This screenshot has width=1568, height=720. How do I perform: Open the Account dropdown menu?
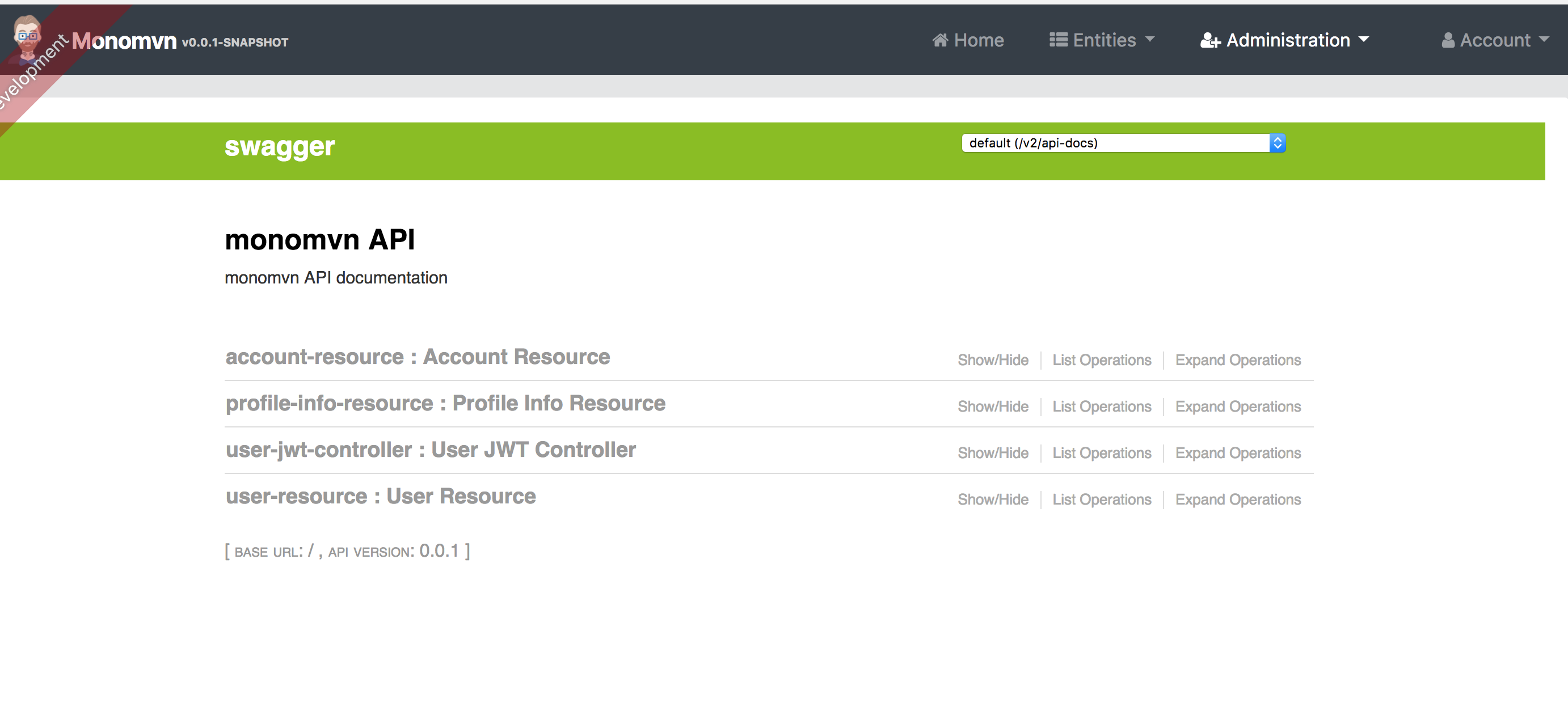[1494, 40]
